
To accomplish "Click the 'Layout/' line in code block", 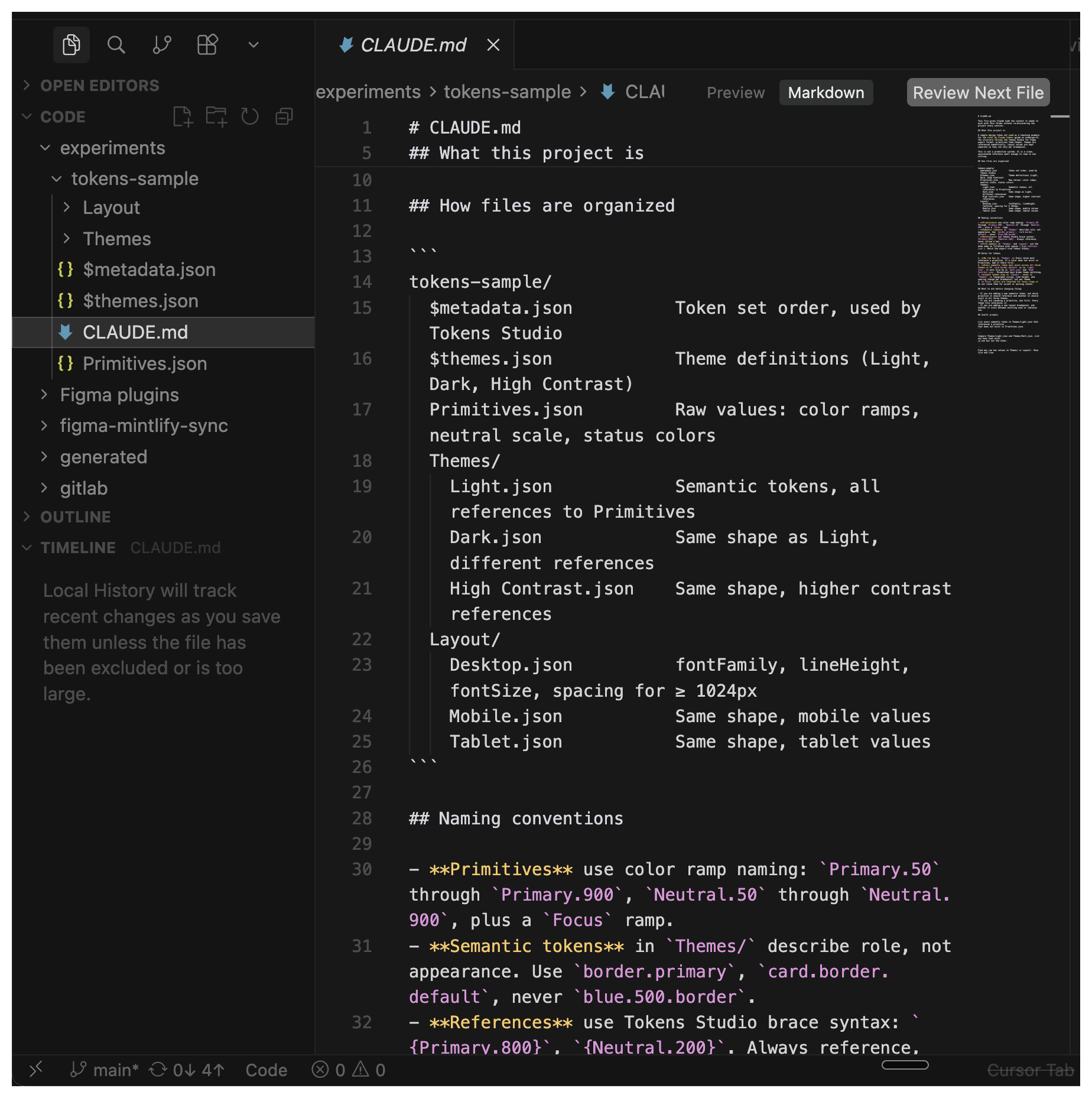I will (465, 639).
